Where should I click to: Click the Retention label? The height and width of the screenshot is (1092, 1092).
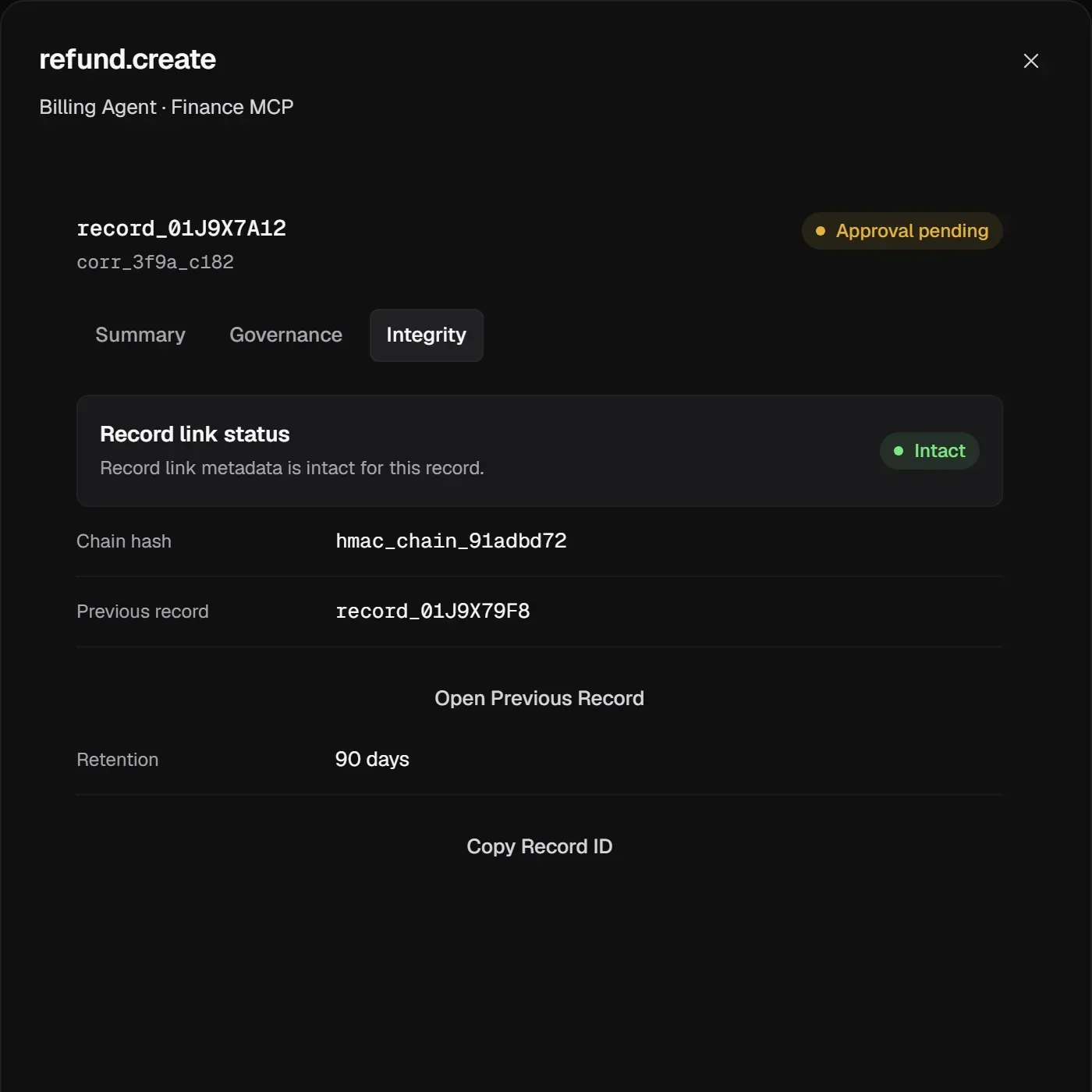coord(118,760)
